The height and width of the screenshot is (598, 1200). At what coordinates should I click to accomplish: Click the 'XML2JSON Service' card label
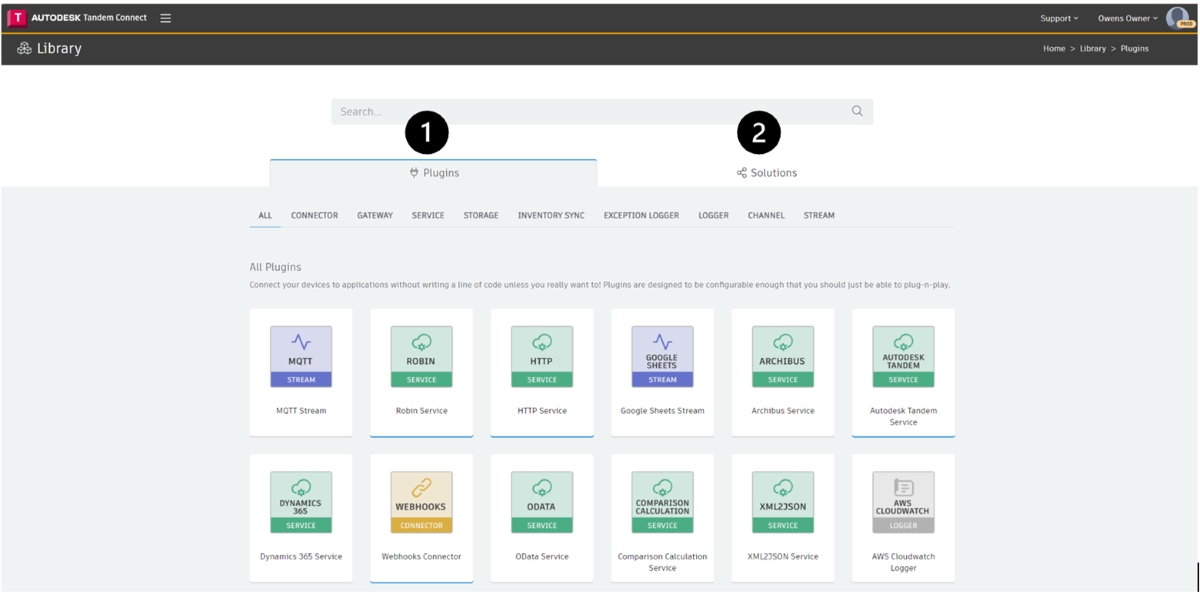click(x=783, y=557)
